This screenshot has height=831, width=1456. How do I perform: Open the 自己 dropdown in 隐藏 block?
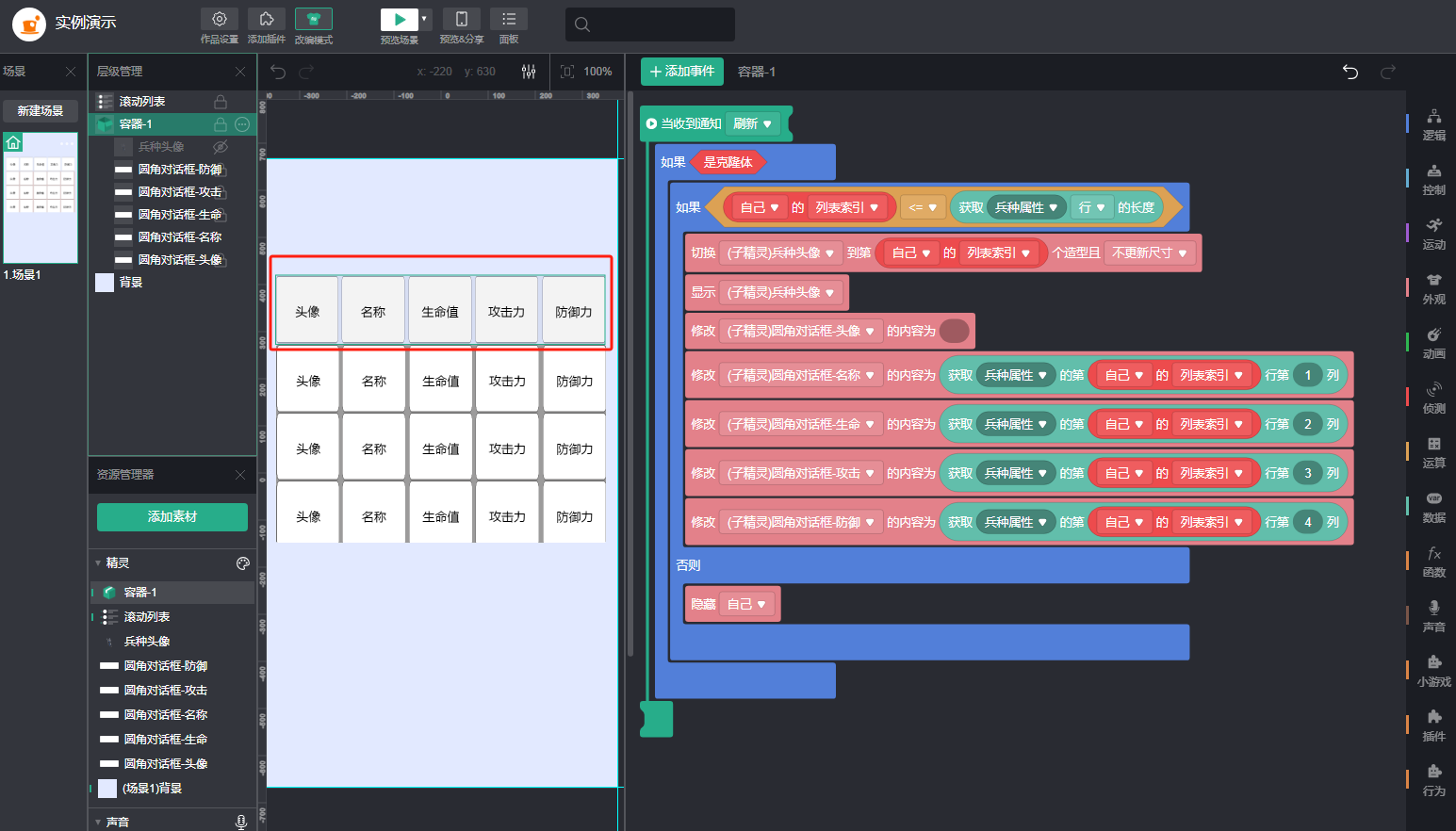746,605
